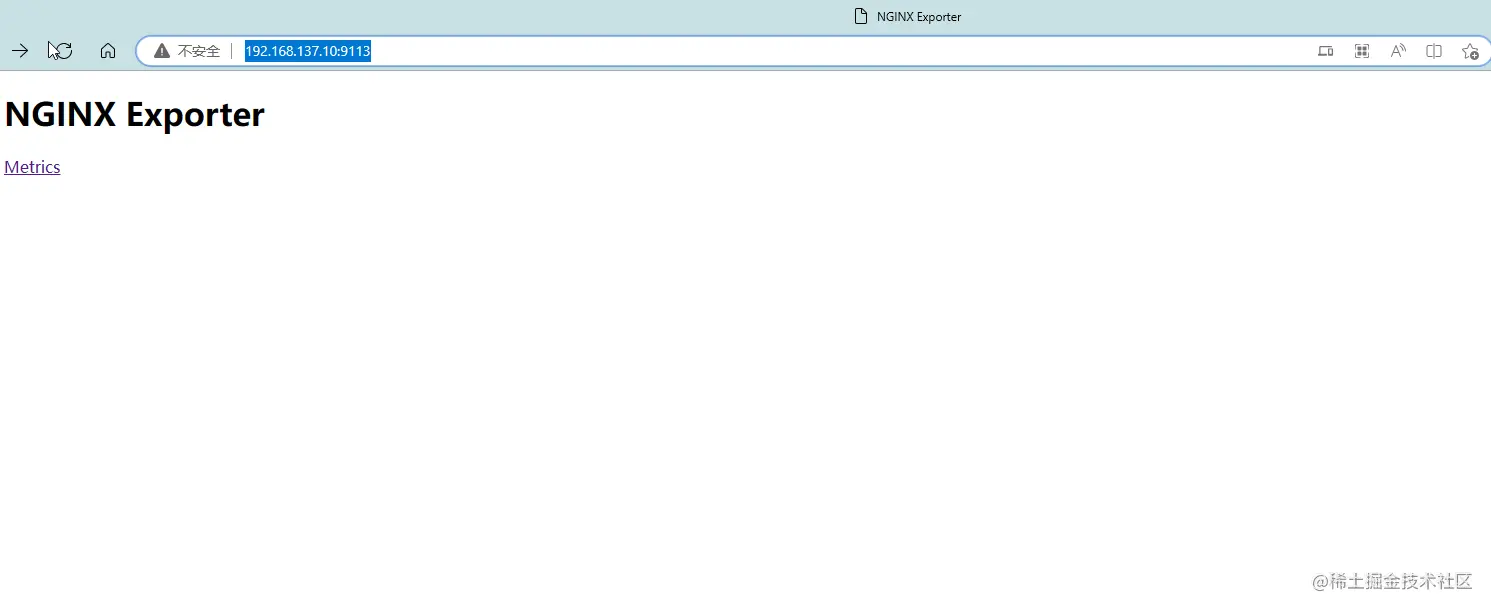Open the cast to device icon
1491x610 pixels.
pyautogui.click(x=1326, y=51)
